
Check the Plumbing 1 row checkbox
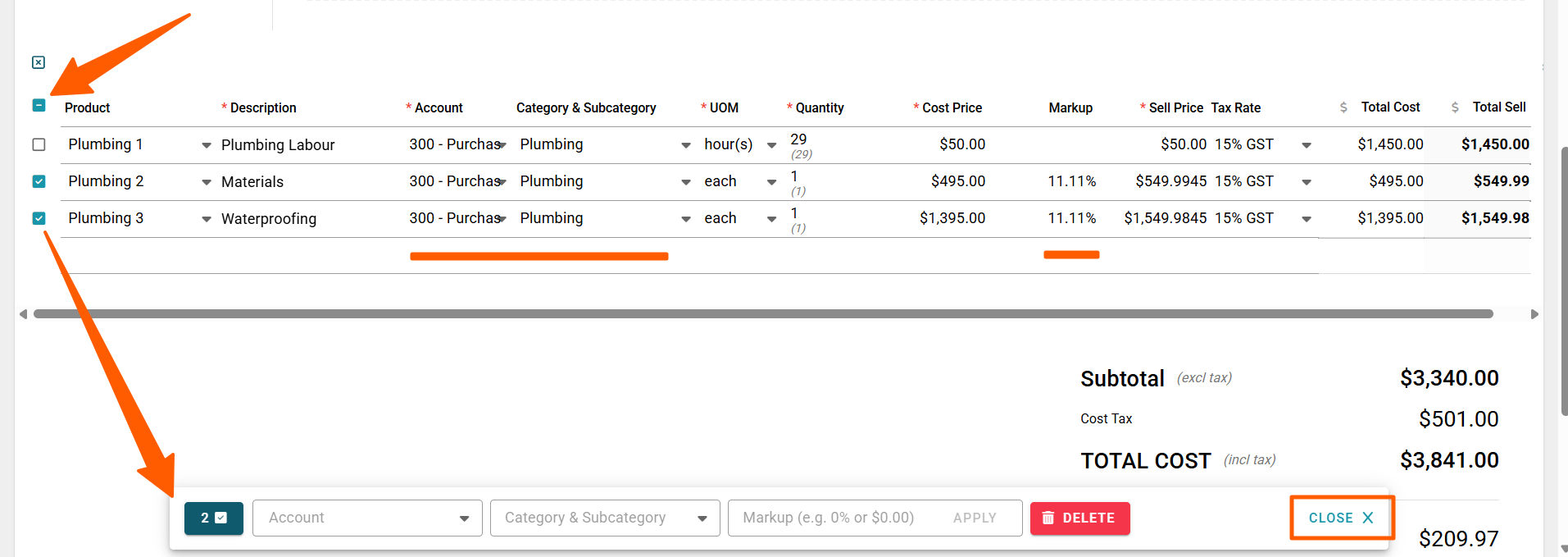click(x=39, y=144)
